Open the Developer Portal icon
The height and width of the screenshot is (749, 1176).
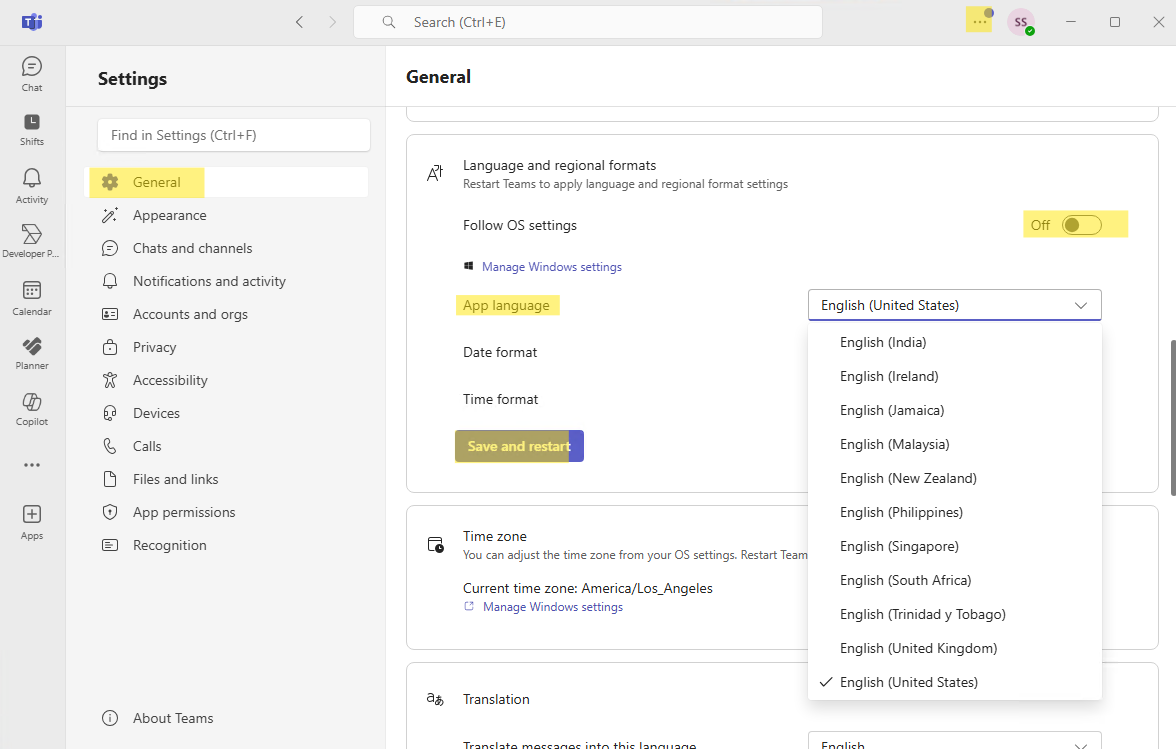32,240
